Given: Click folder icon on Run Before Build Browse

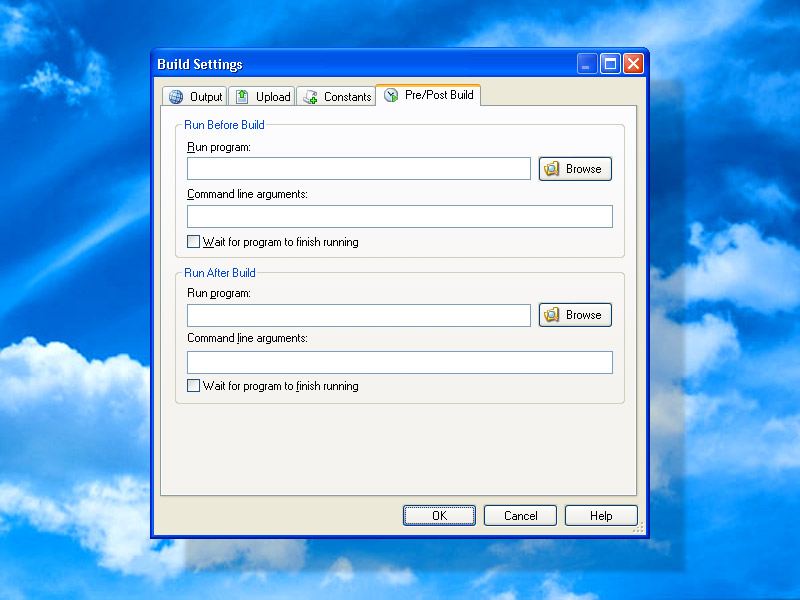Looking at the screenshot, I should (x=552, y=169).
